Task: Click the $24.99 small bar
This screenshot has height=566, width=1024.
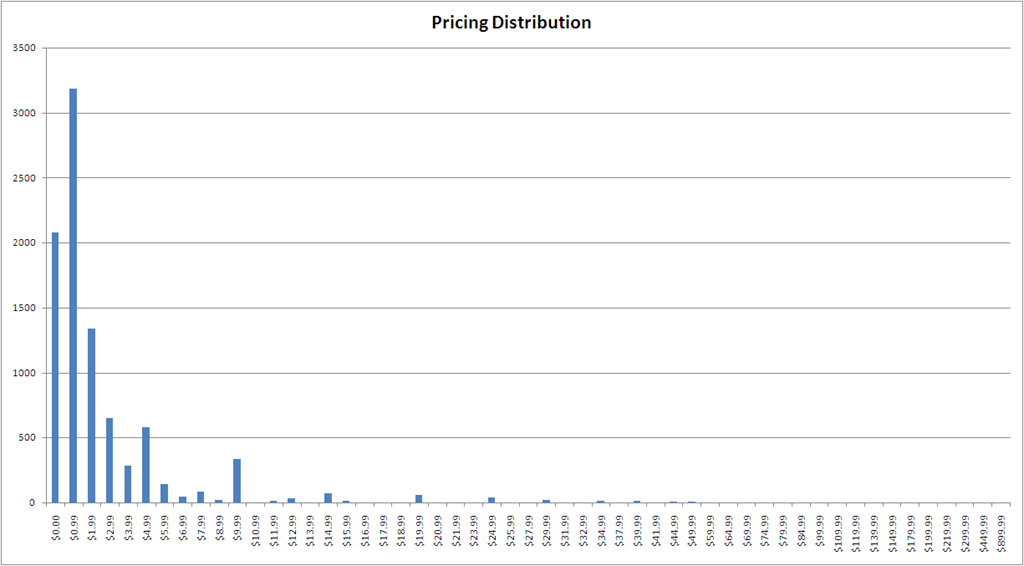Action: [492, 500]
